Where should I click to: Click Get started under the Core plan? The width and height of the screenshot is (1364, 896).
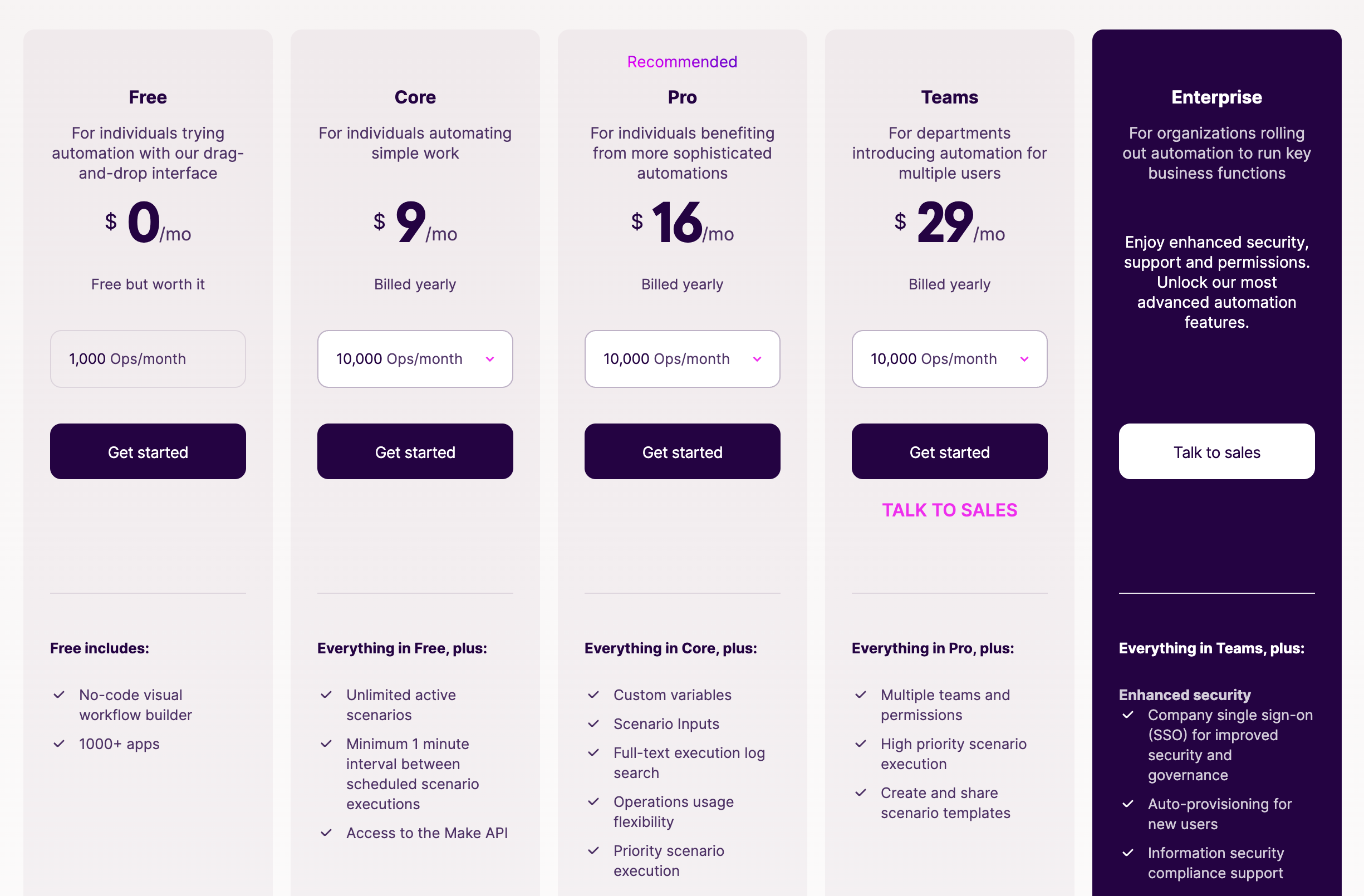415,451
